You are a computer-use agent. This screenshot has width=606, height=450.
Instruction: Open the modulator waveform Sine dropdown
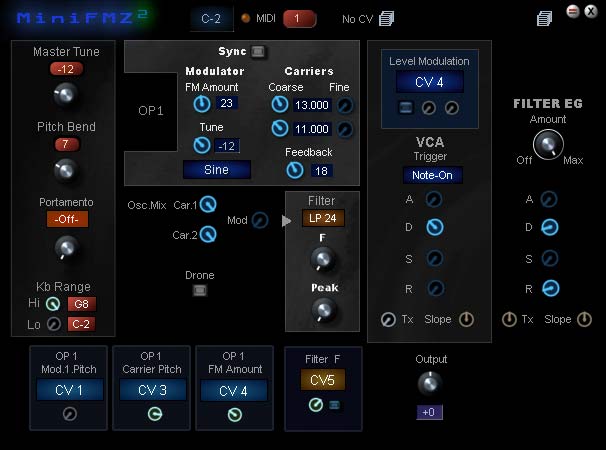(216, 170)
